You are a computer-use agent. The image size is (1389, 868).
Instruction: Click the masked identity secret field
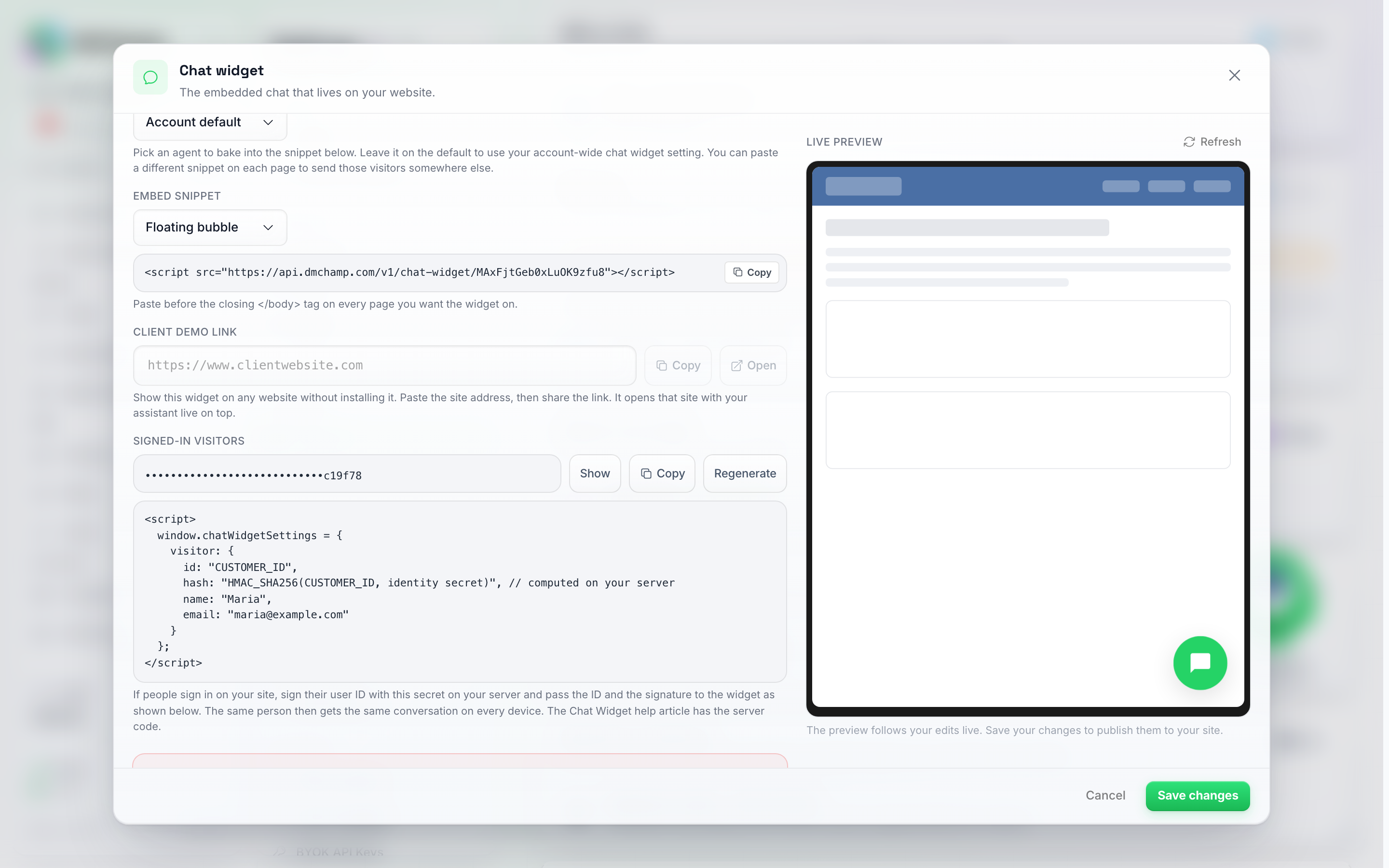click(x=347, y=474)
